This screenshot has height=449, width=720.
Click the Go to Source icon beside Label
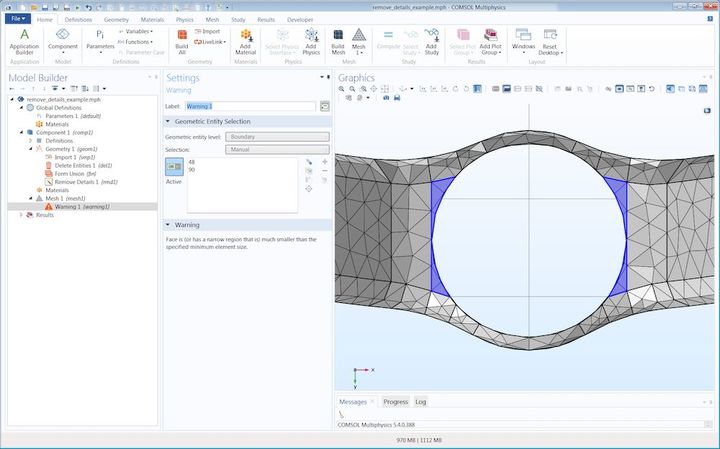coord(325,106)
